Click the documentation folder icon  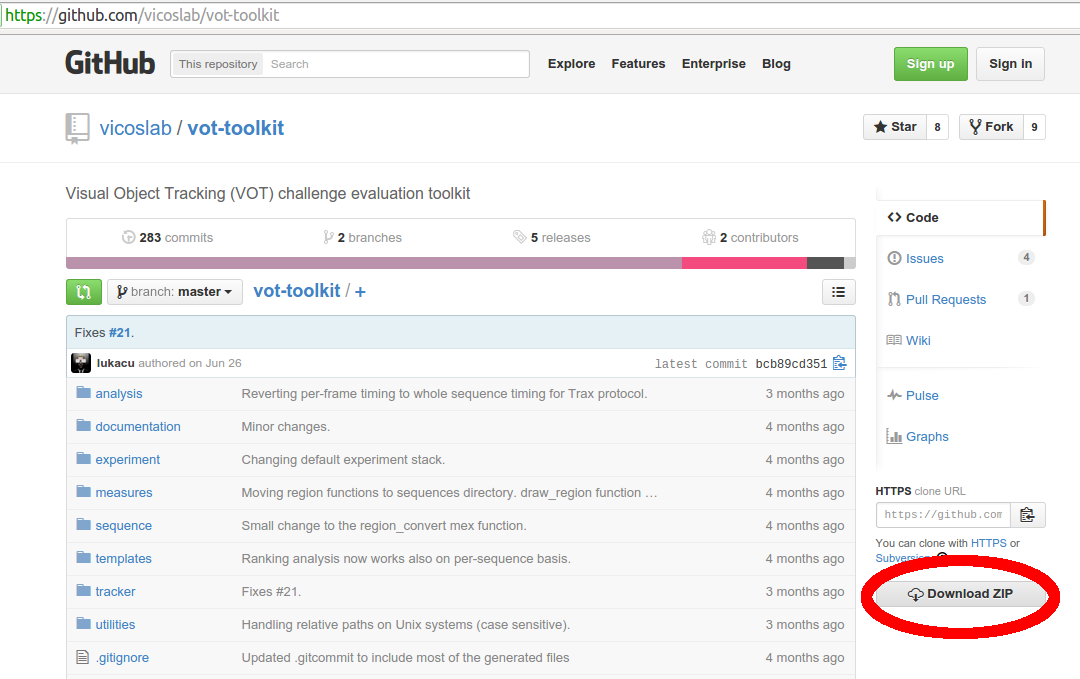83,426
